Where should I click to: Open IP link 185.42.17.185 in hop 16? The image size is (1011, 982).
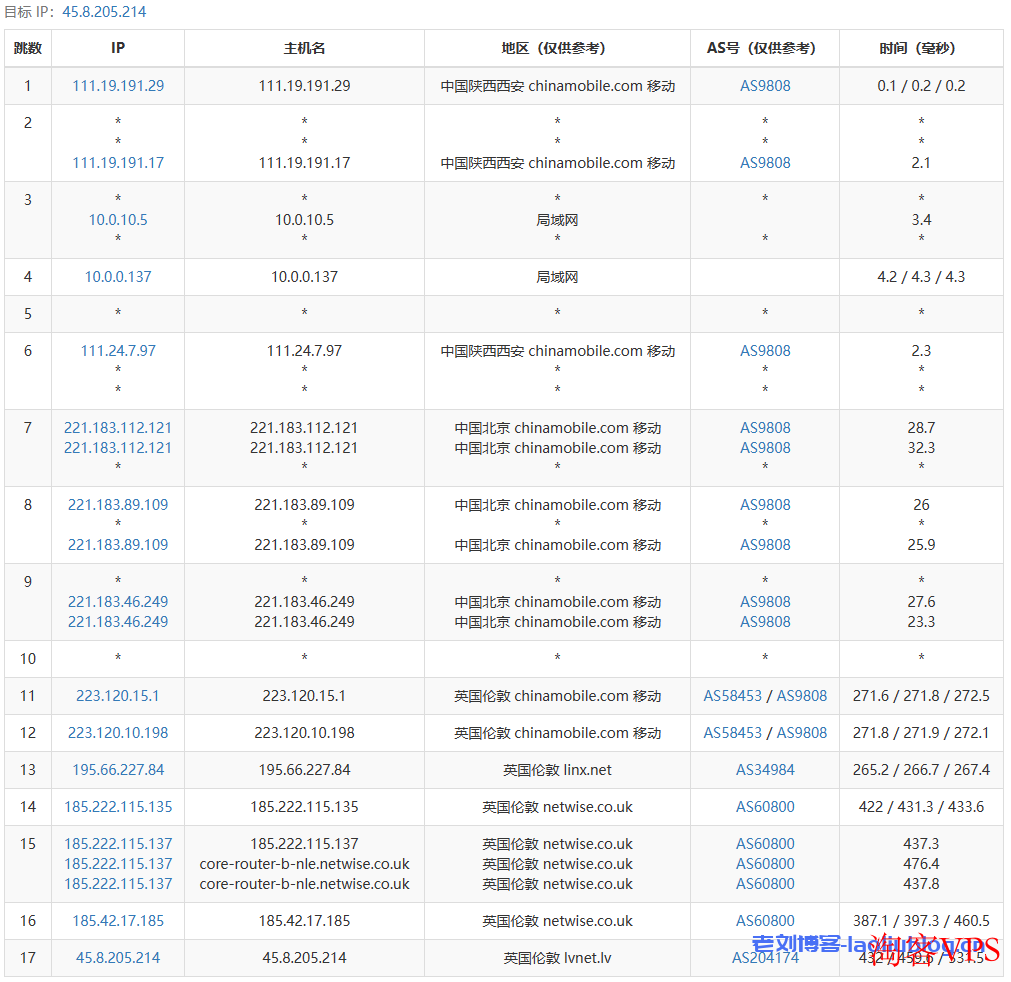click(118, 921)
